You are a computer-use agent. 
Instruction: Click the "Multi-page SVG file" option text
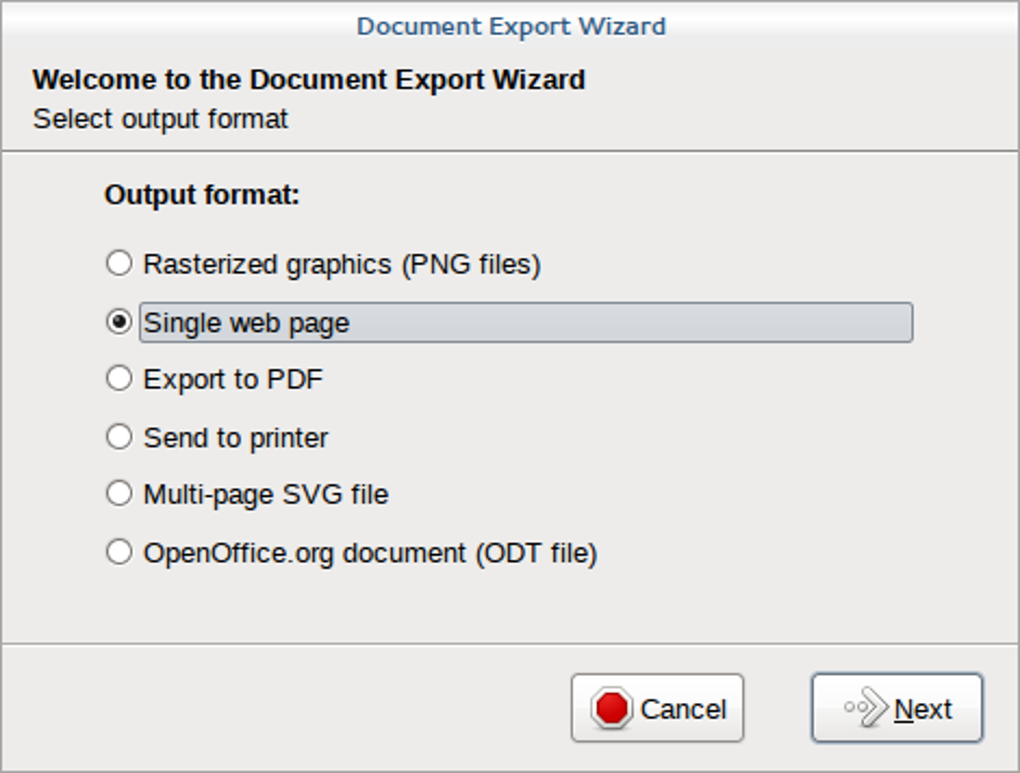[x=266, y=494]
